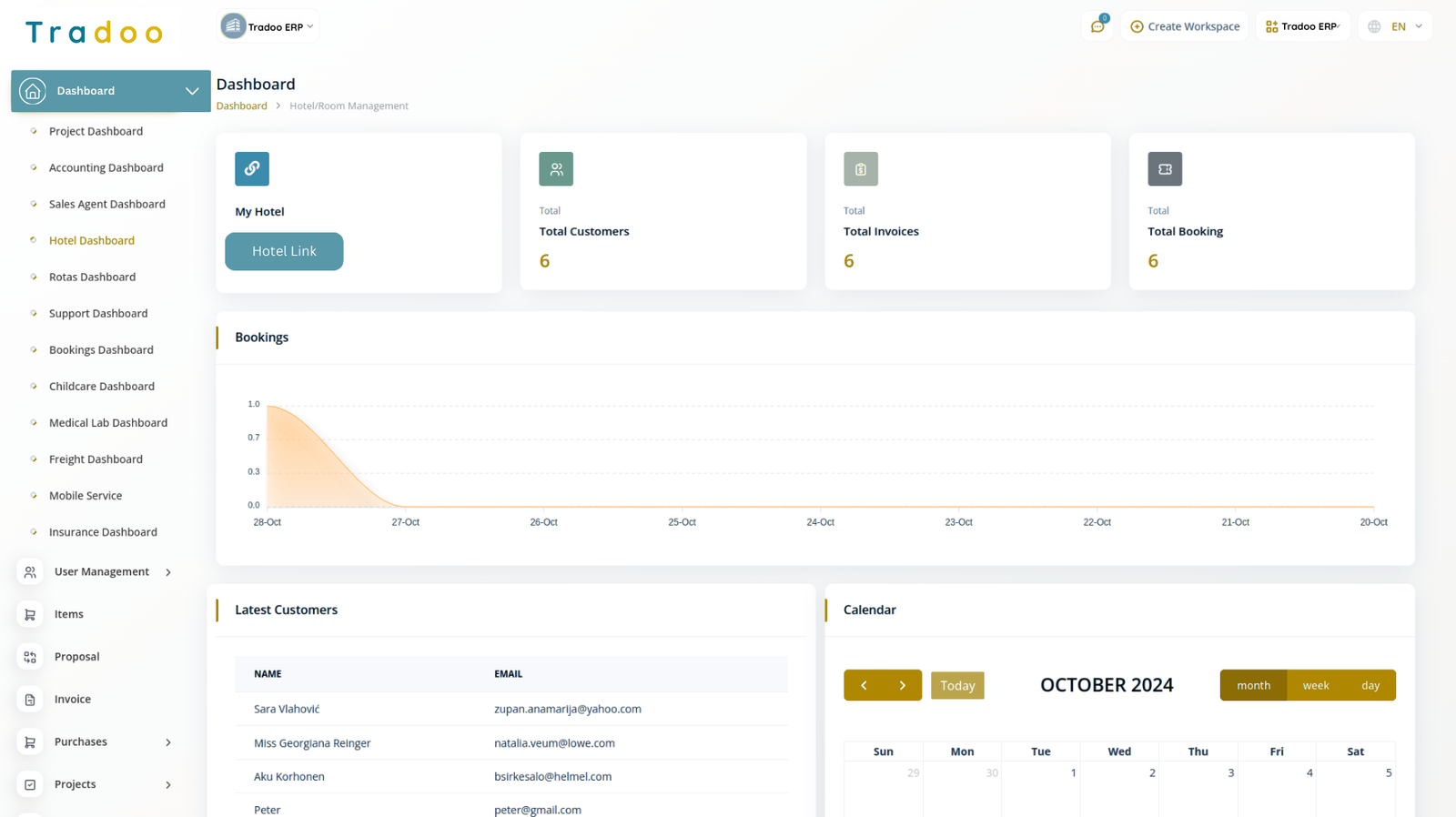This screenshot has width=1456, height=817.
Task: Click the Total Invoices clipboard icon
Action: (860, 169)
